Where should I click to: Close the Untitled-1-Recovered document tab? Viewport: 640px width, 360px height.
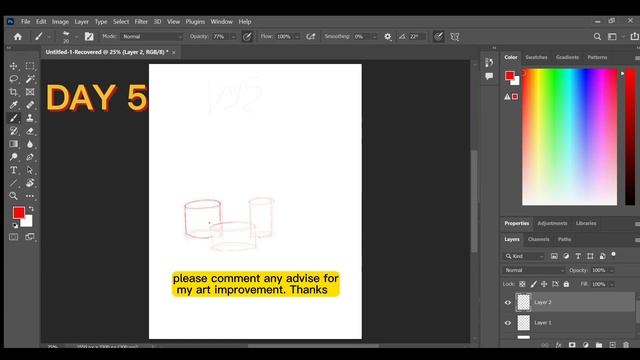pos(174,52)
